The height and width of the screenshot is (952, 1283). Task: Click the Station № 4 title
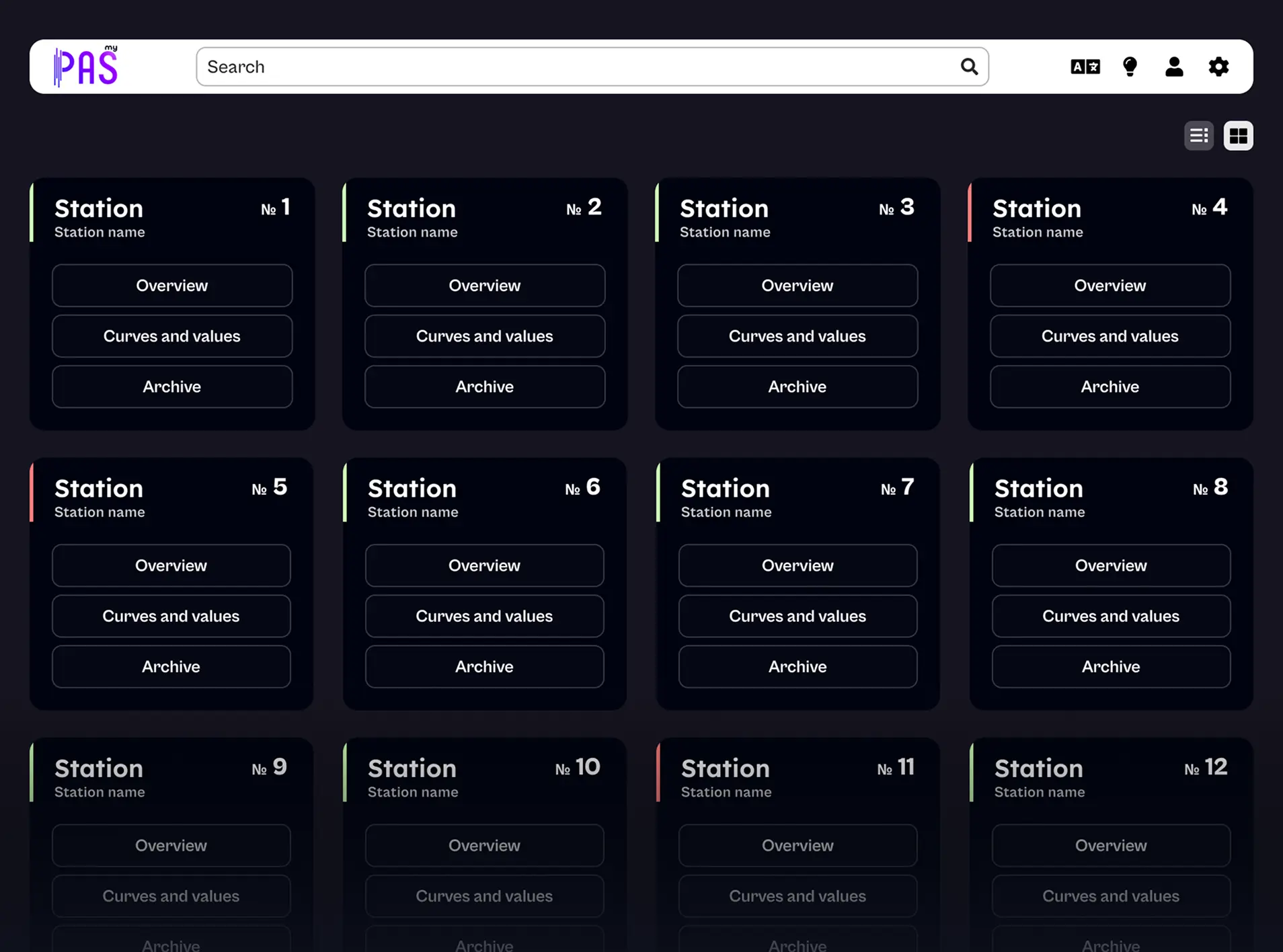[x=1037, y=208]
